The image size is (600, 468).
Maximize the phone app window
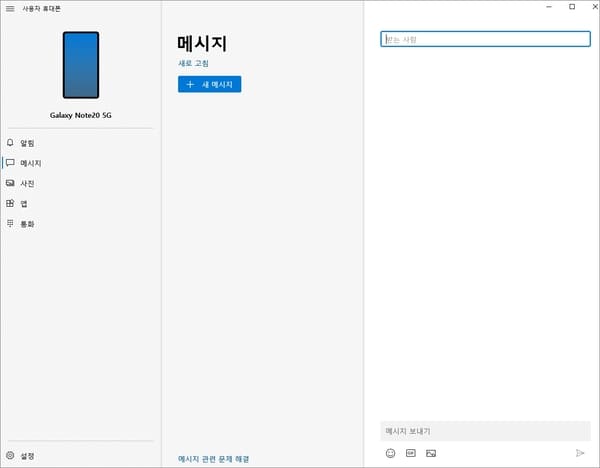pos(572,7)
